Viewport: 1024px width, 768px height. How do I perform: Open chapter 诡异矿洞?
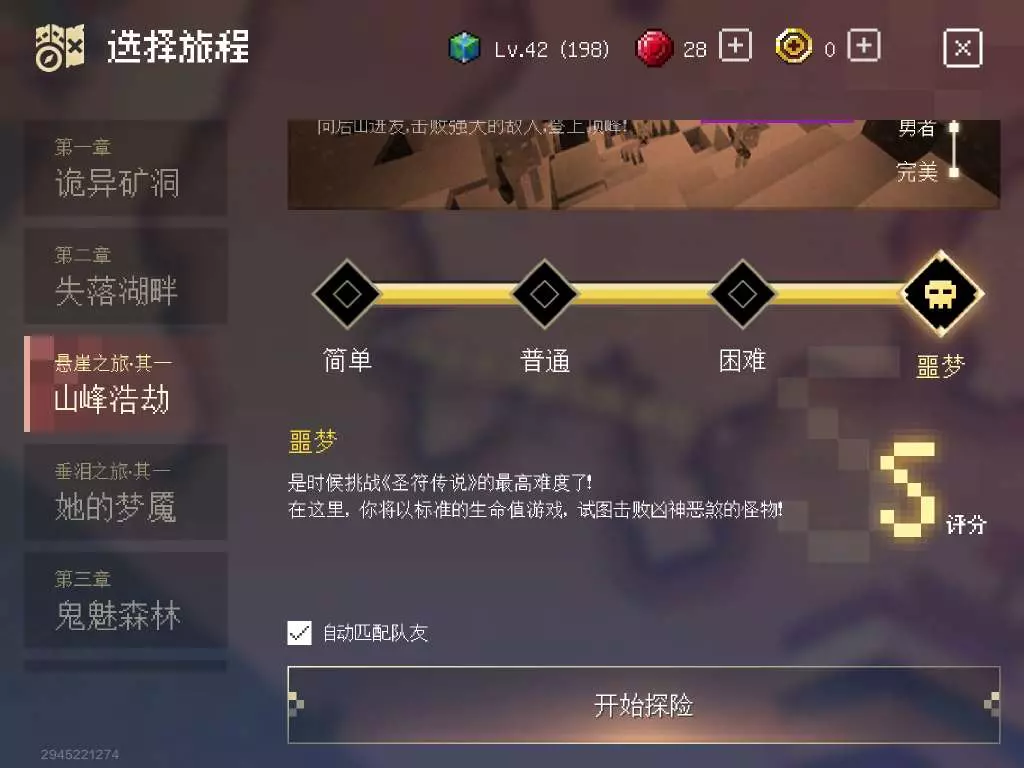tap(126, 168)
